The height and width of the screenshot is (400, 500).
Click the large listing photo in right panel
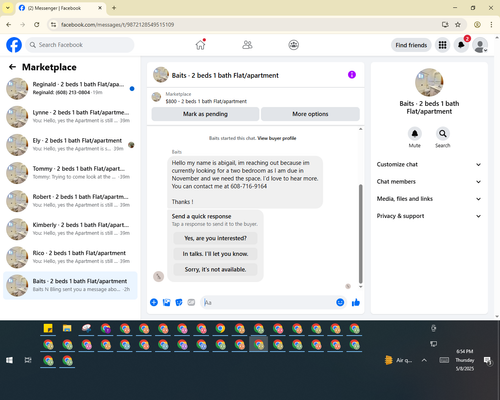[x=429, y=82]
